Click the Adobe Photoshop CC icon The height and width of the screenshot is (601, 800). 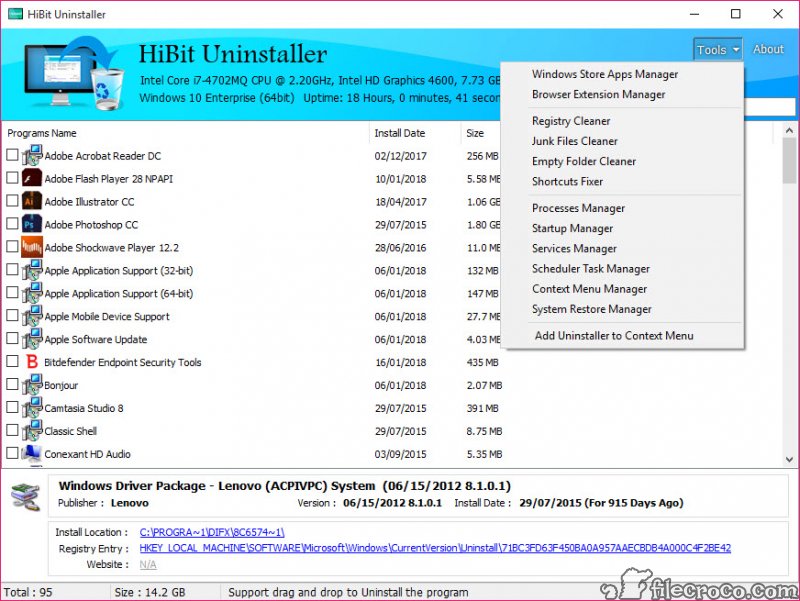tap(32, 224)
